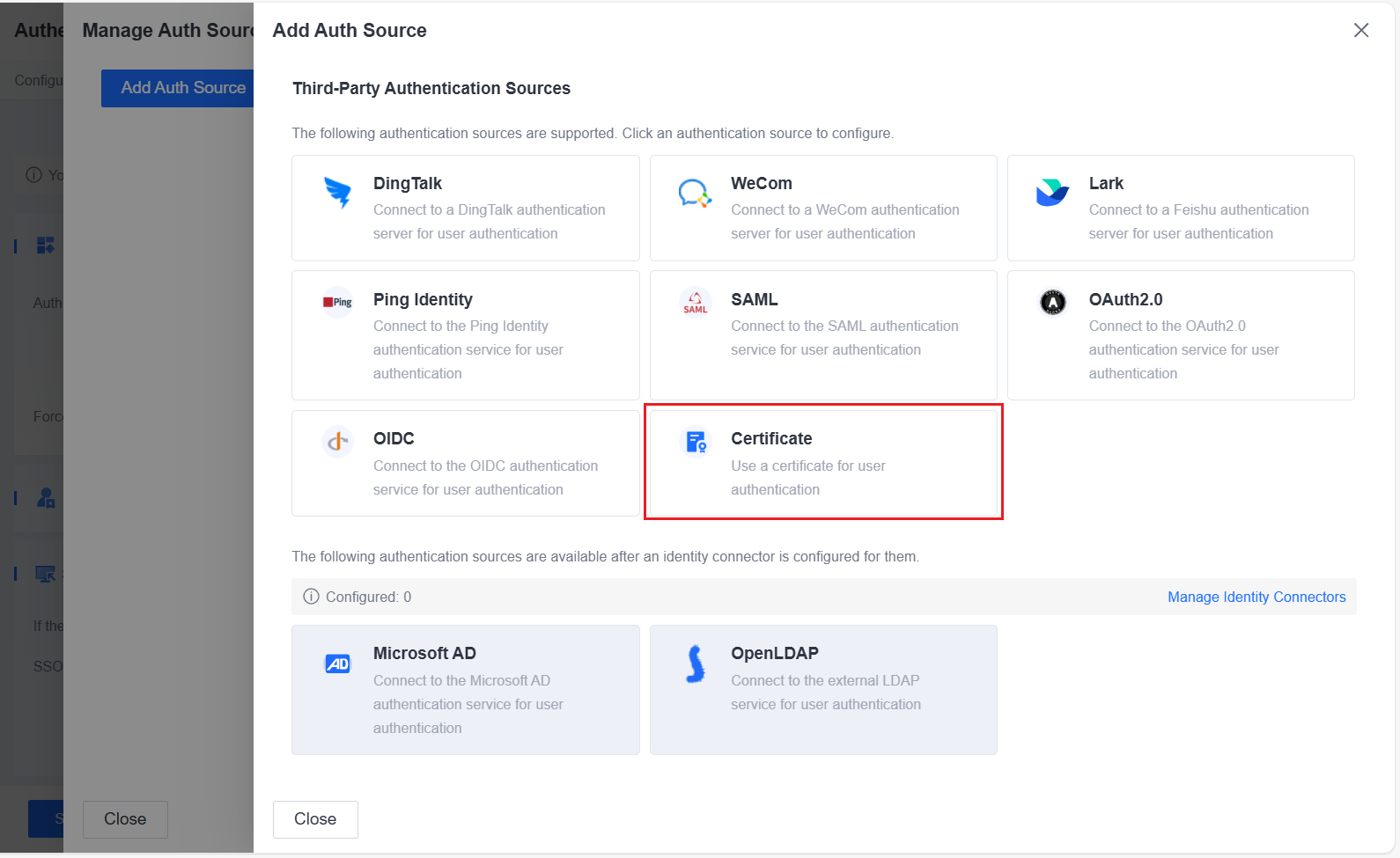Click 'Connect to the SAML authentication' description

844,326
